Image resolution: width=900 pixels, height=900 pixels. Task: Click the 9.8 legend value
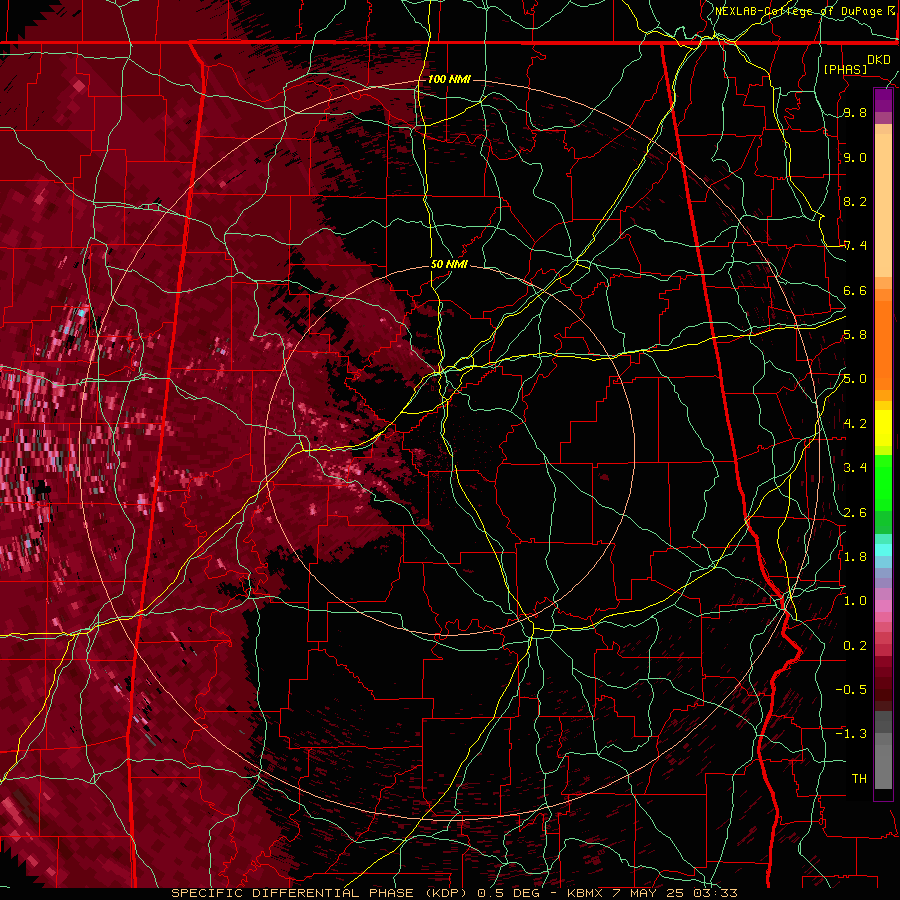coord(855,113)
